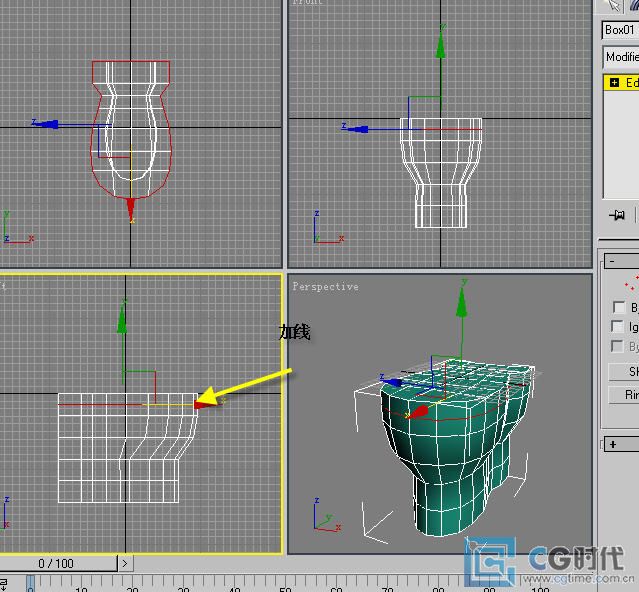Toggle the first By checkbox in Selection
This screenshot has width=639, height=592.
tap(618, 307)
